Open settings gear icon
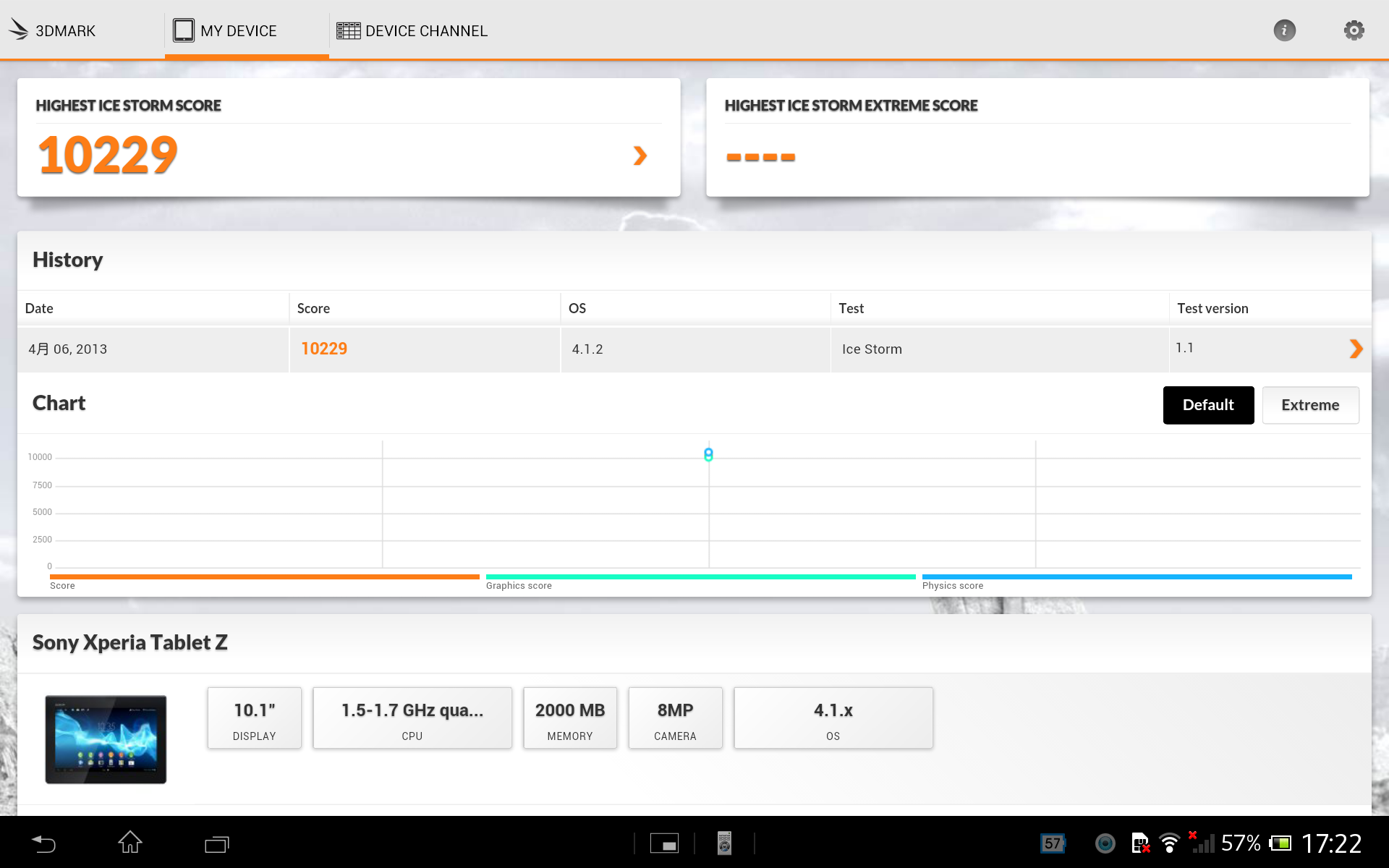1389x868 pixels. (x=1354, y=30)
